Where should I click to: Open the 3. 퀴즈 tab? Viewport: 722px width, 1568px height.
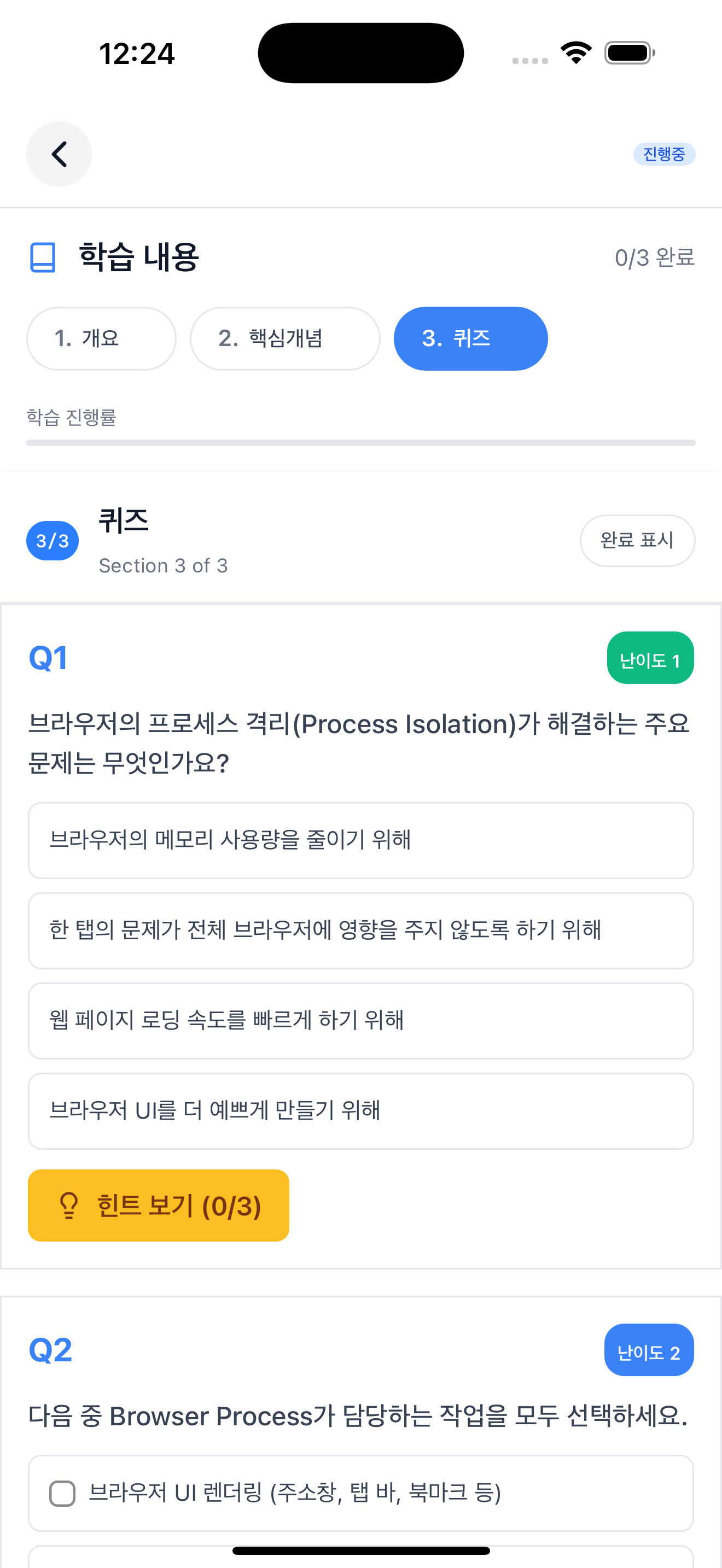tap(470, 338)
